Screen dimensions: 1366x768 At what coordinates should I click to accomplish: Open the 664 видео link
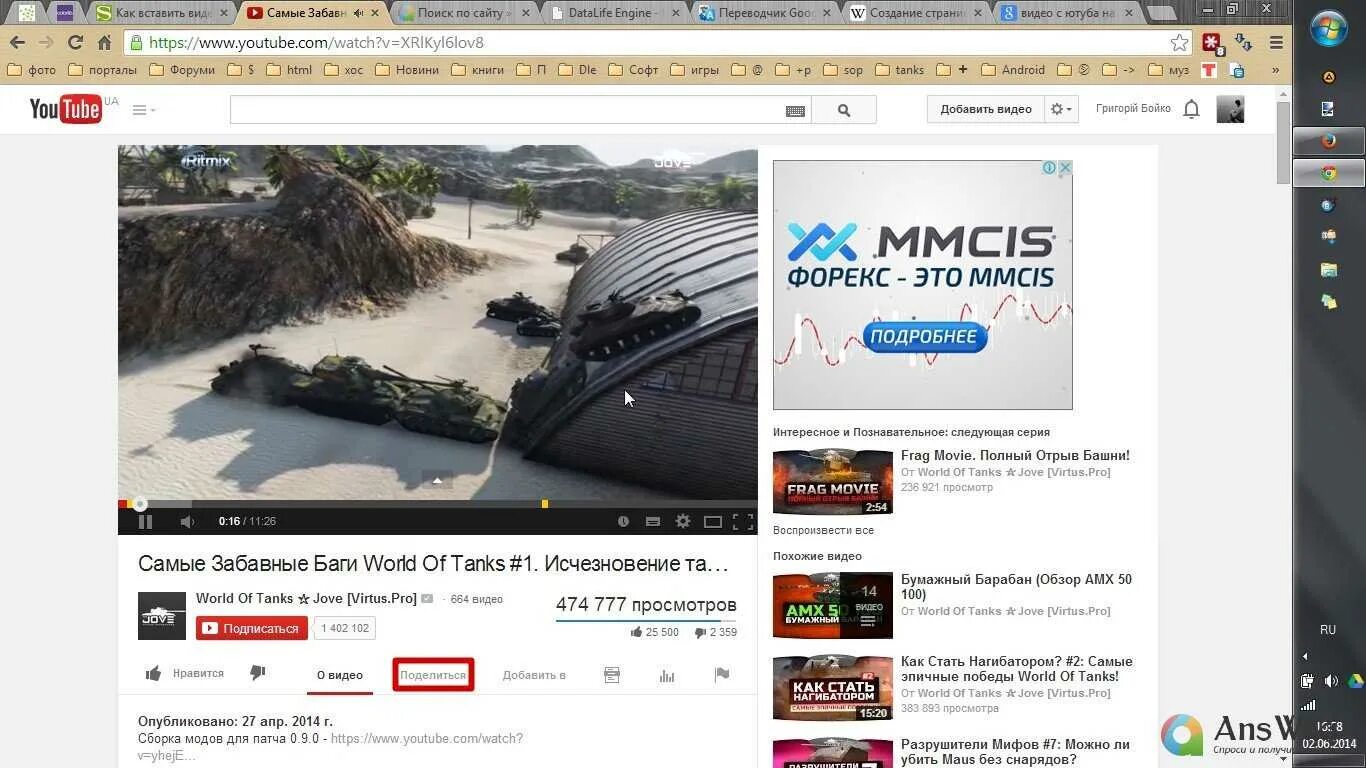477,599
